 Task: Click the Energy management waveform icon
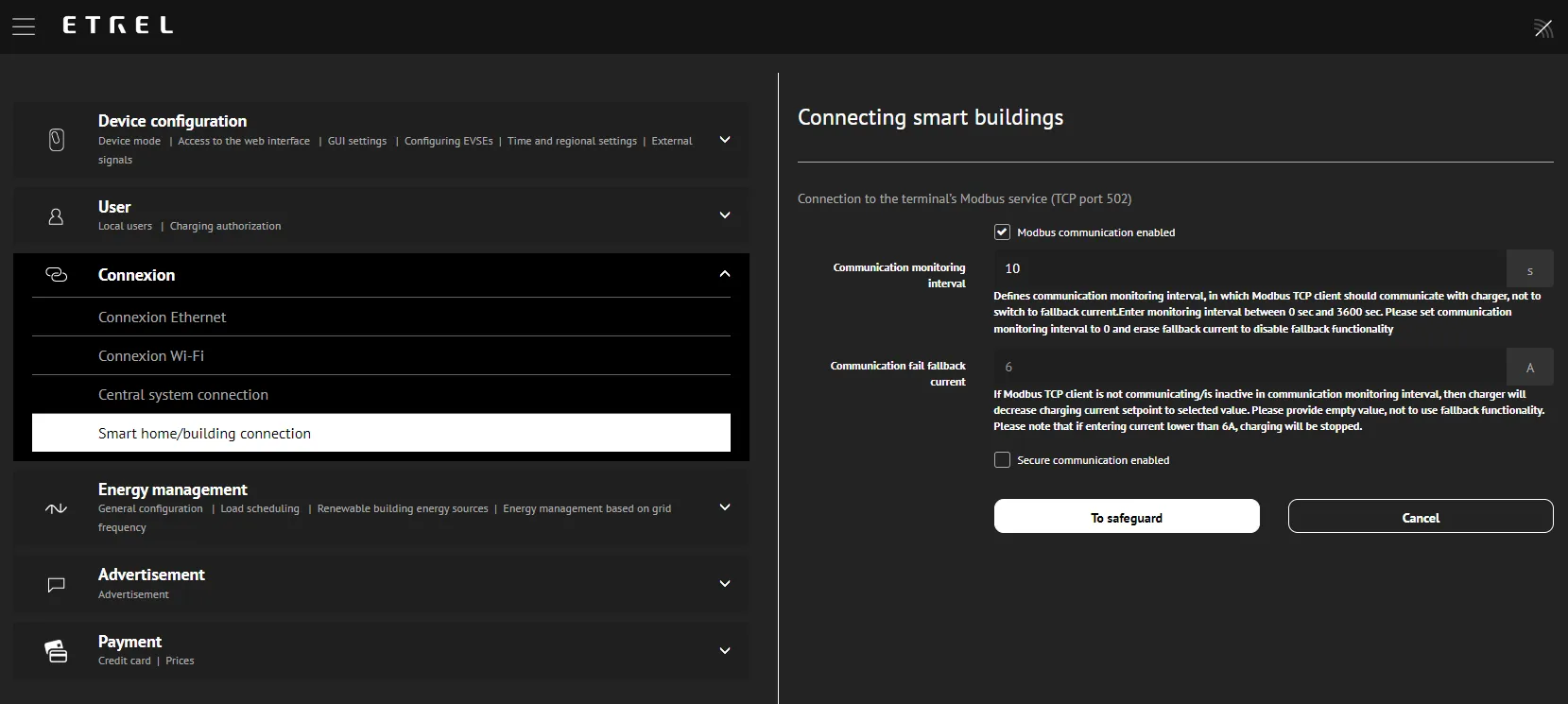57,508
